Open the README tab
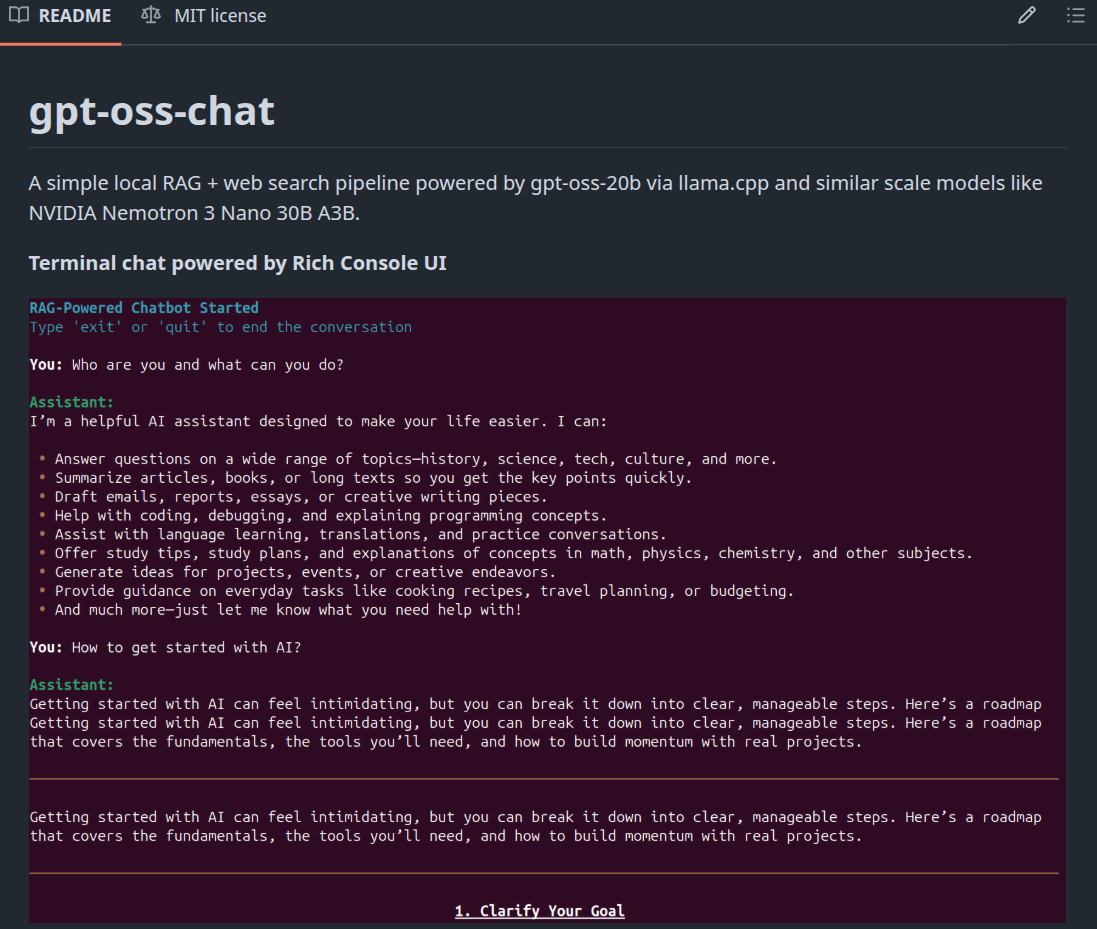The width and height of the screenshot is (1097, 929). coord(60,16)
